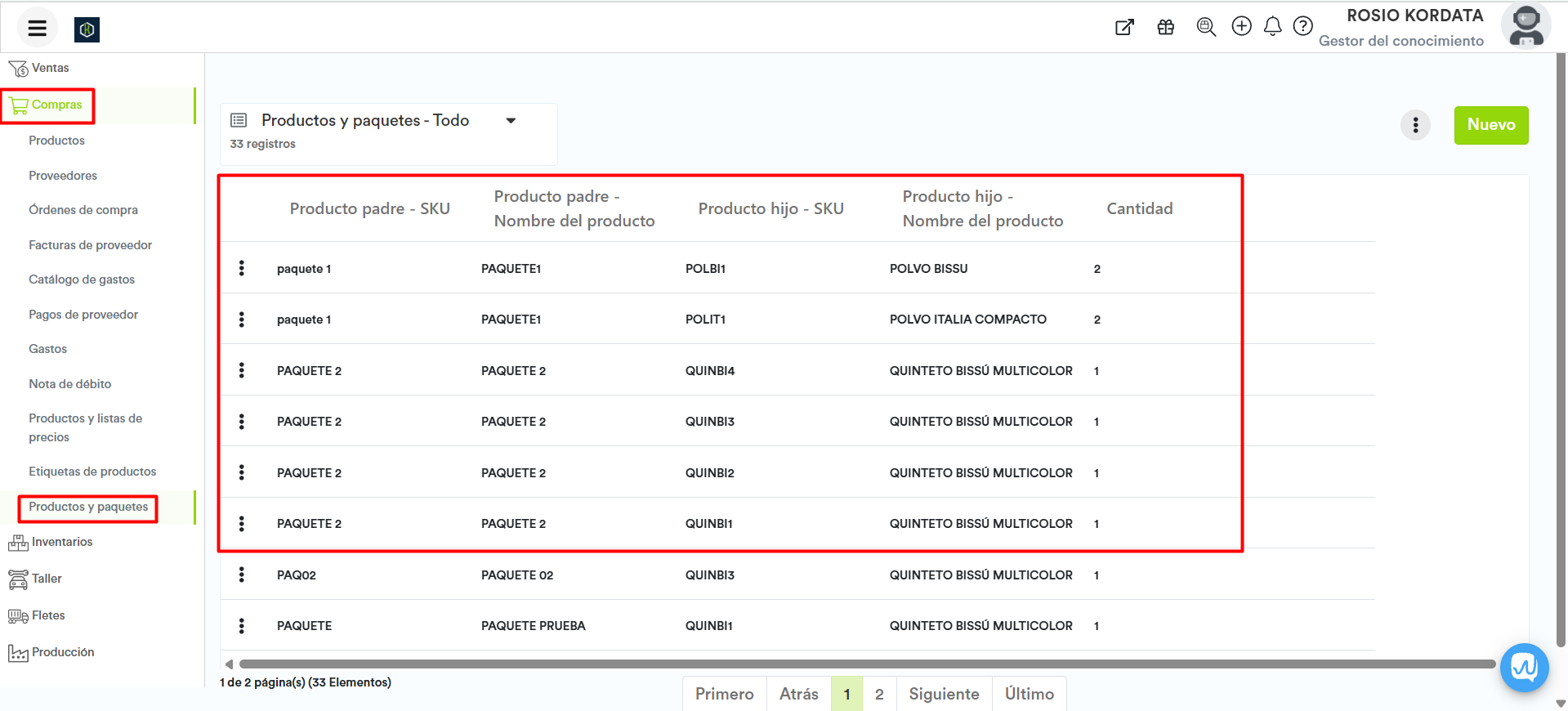
Task: Open the help question mark icon
Action: (x=1302, y=26)
